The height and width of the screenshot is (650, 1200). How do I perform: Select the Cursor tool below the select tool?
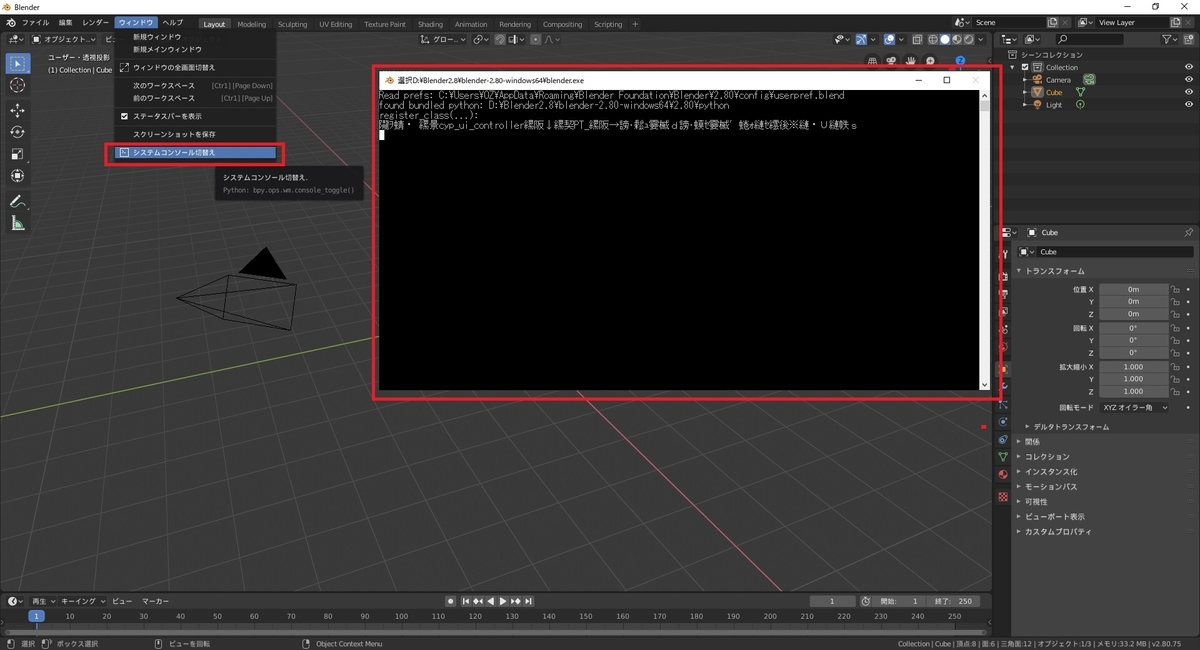pyautogui.click(x=17, y=85)
